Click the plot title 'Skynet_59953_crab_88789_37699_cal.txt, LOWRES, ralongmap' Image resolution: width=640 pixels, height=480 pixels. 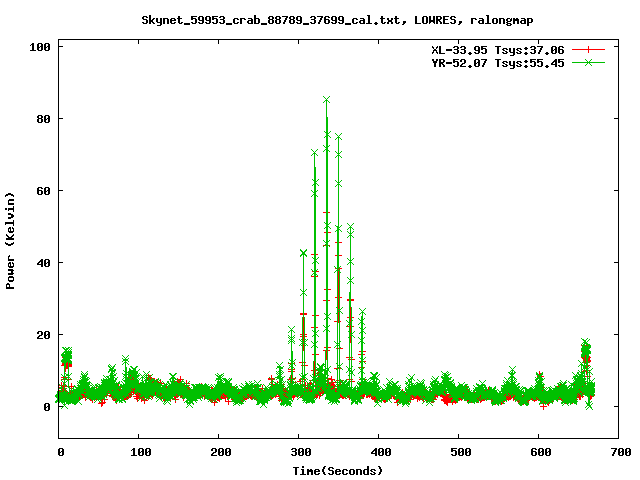[x=337, y=20]
